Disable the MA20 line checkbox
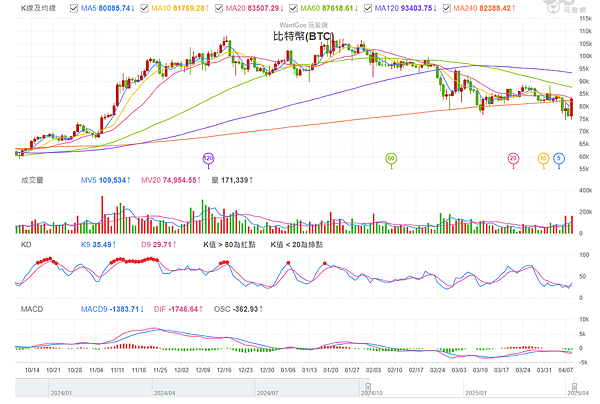Image resolution: width=600 pixels, height=404 pixels. coord(219,8)
